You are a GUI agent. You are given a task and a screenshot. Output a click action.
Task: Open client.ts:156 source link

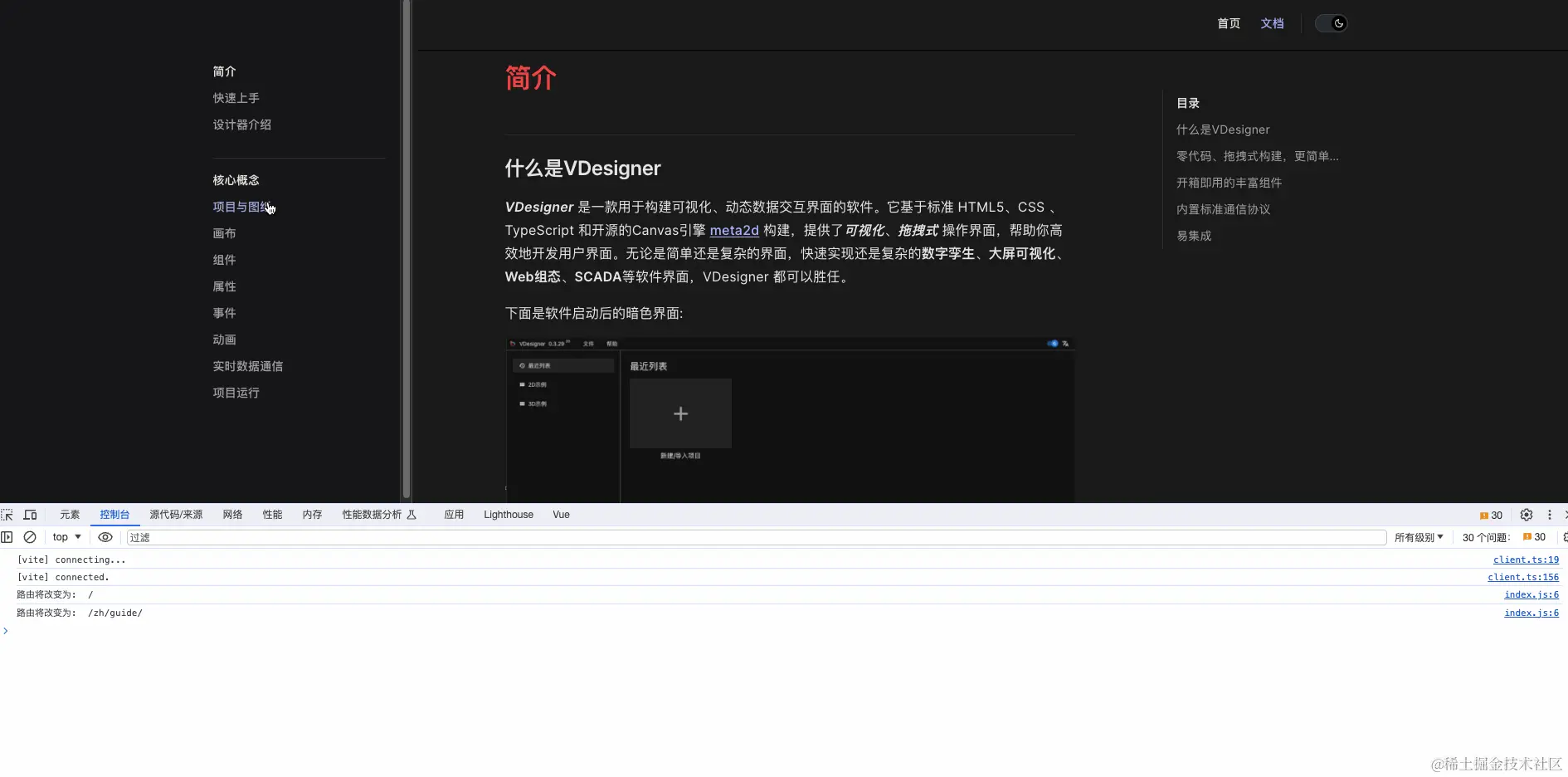click(1523, 577)
